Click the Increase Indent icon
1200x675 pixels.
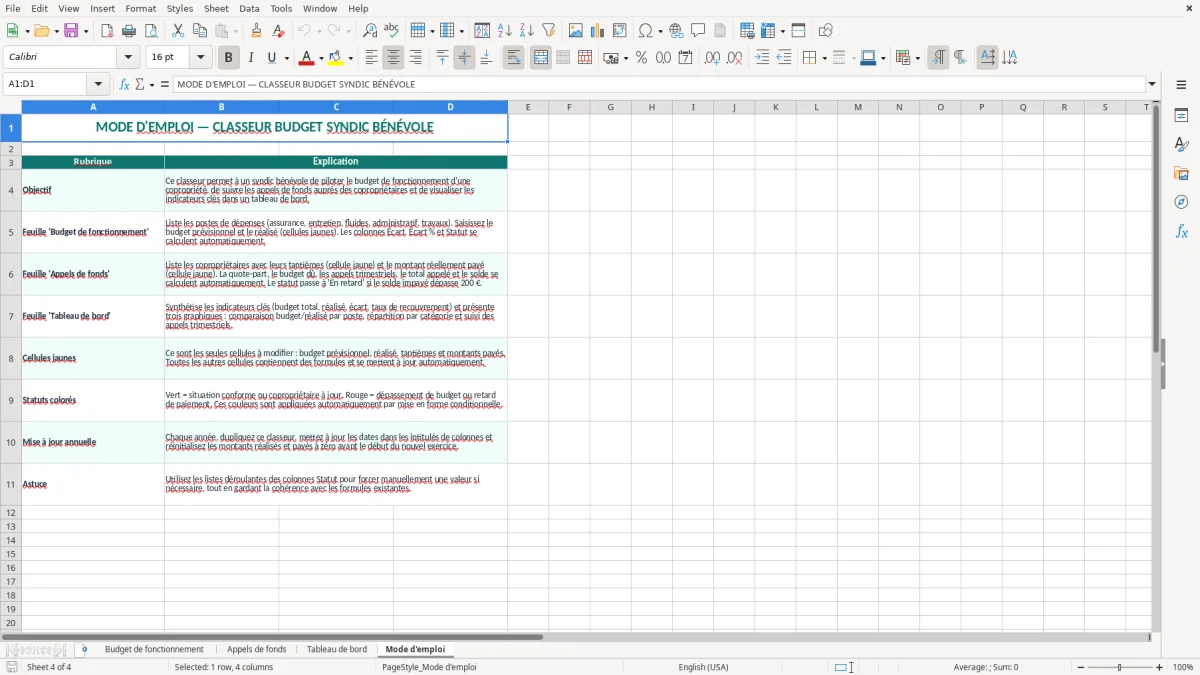(x=762, y=58)
